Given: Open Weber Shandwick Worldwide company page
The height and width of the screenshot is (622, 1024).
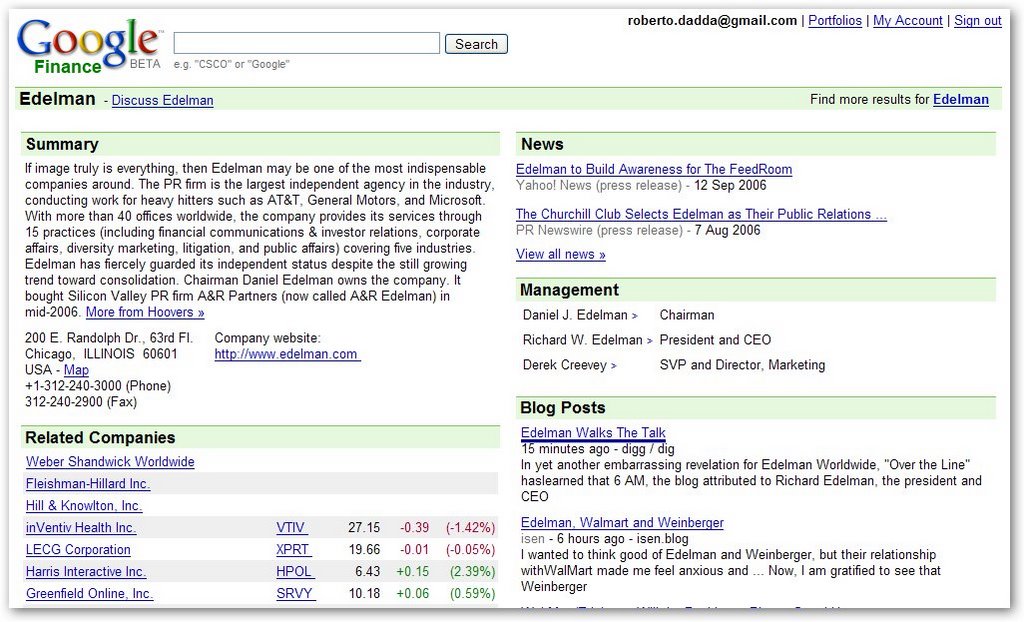Looking at the screenshot, I should point(110,462).
